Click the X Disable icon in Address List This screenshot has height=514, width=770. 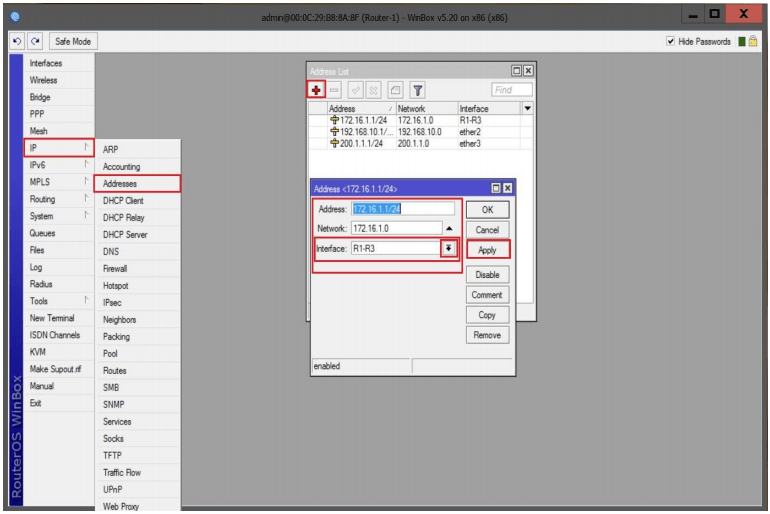(375, 90)
